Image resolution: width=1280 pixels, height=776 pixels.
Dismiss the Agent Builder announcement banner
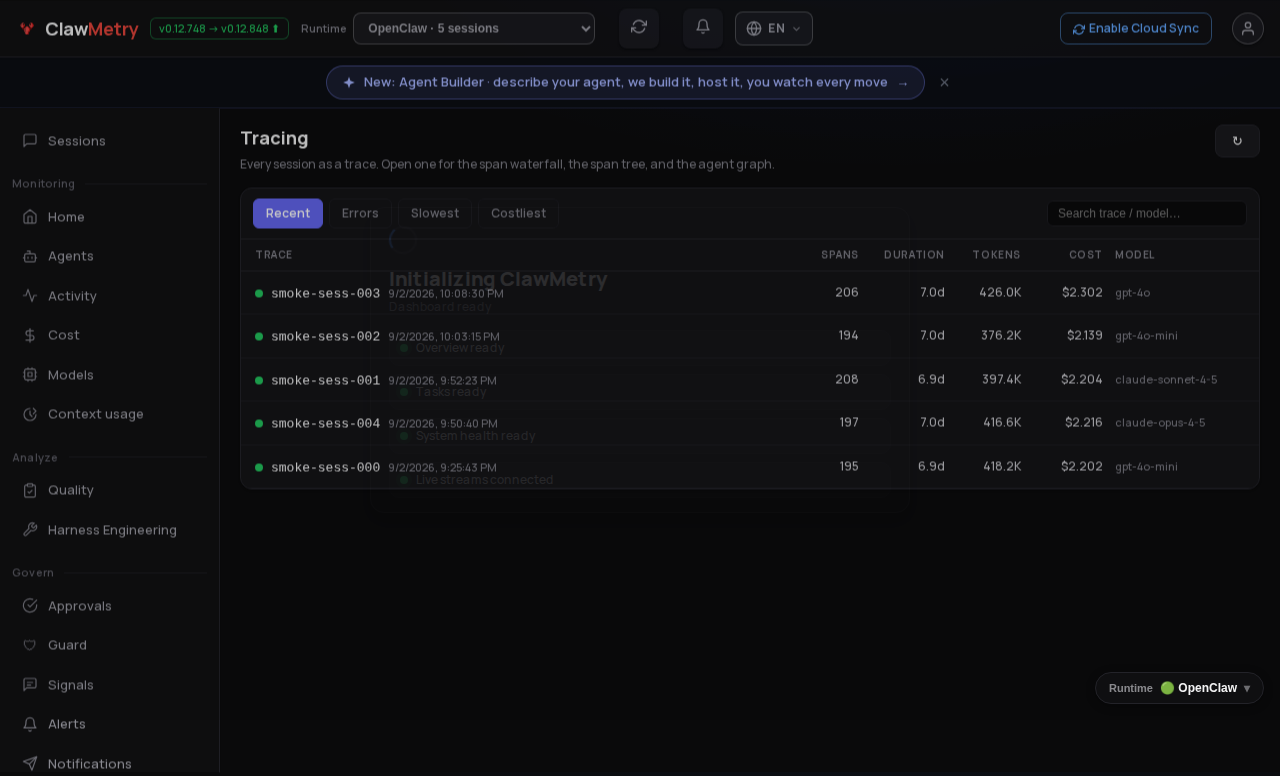(x=944, y=82)
